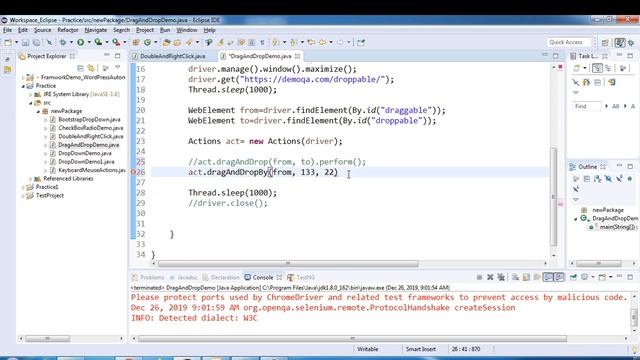Open Project Explorer View Menu triangle
Viewport: 640px width, 360px height.
118,68
